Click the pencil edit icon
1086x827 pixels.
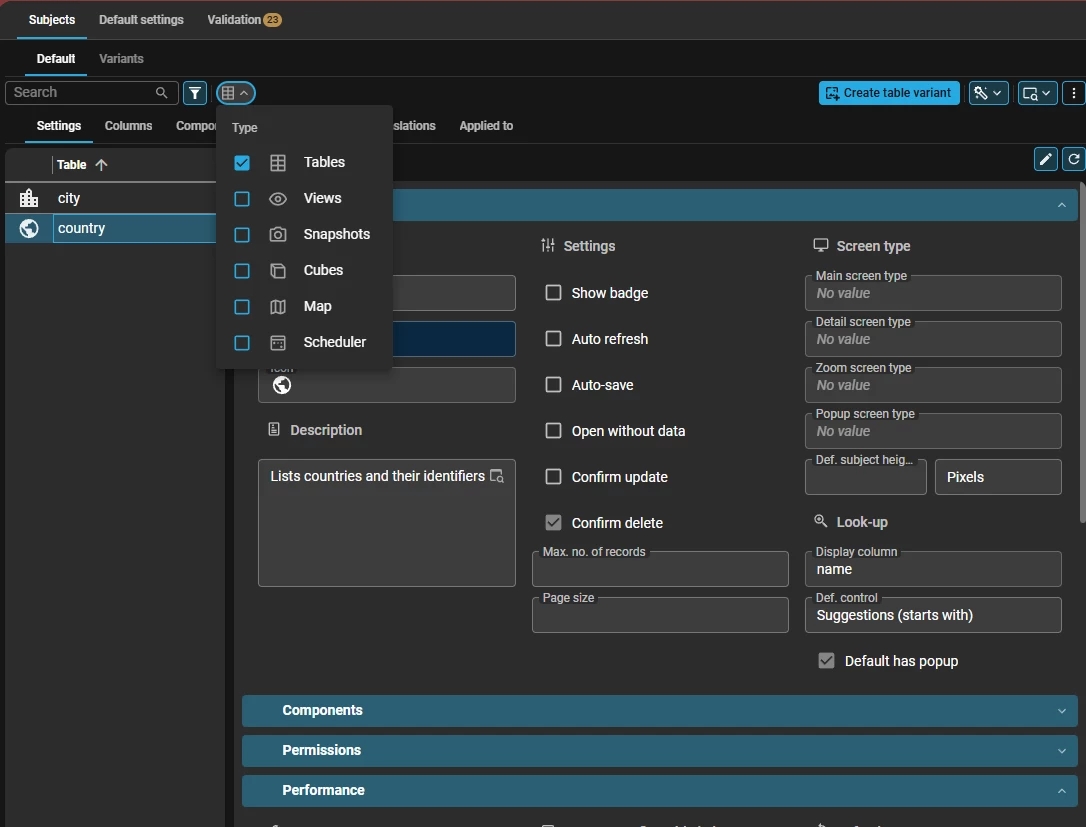[1045, 159]
